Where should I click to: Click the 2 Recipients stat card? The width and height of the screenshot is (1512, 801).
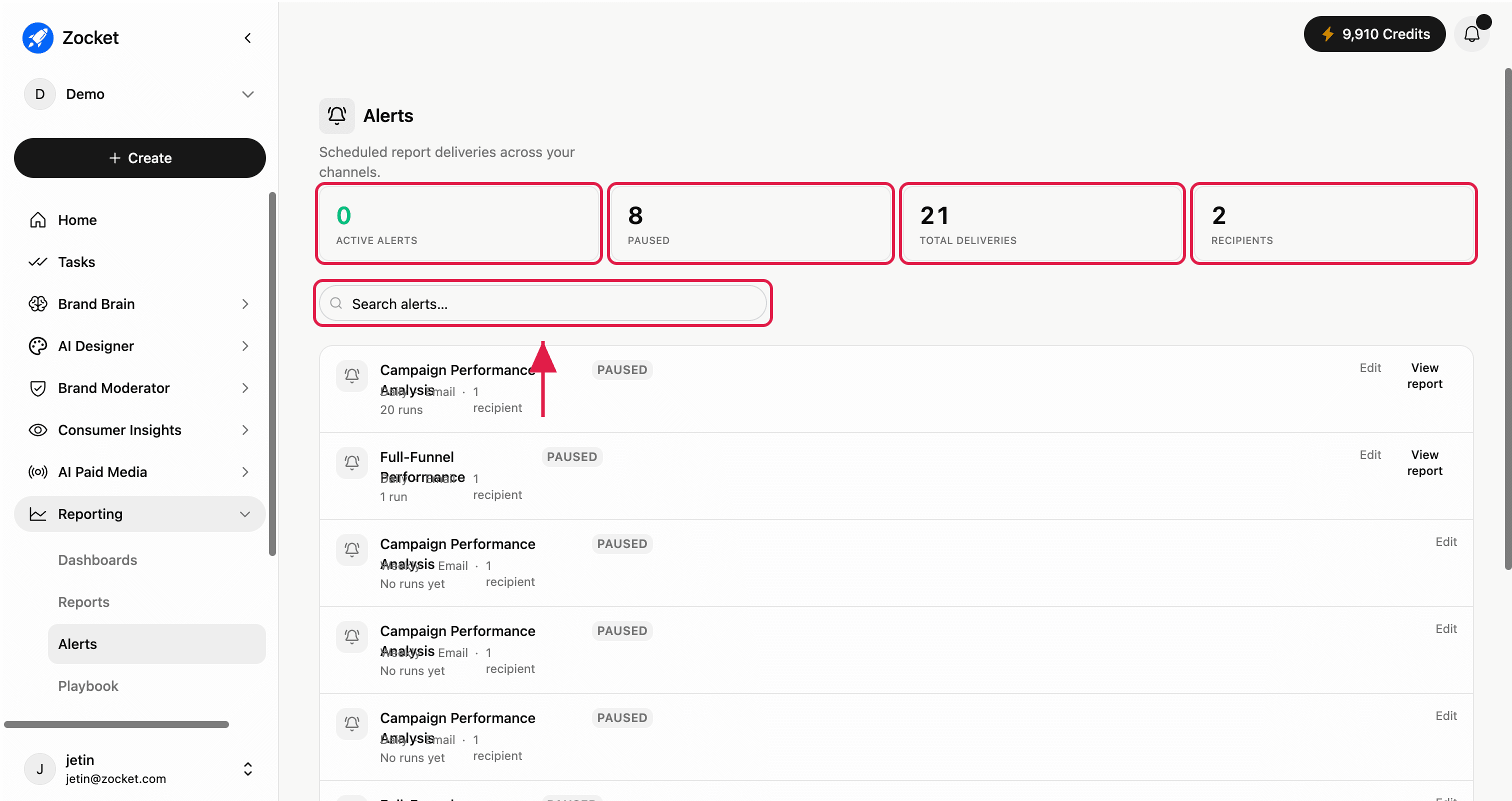(x=1334, y=223)
